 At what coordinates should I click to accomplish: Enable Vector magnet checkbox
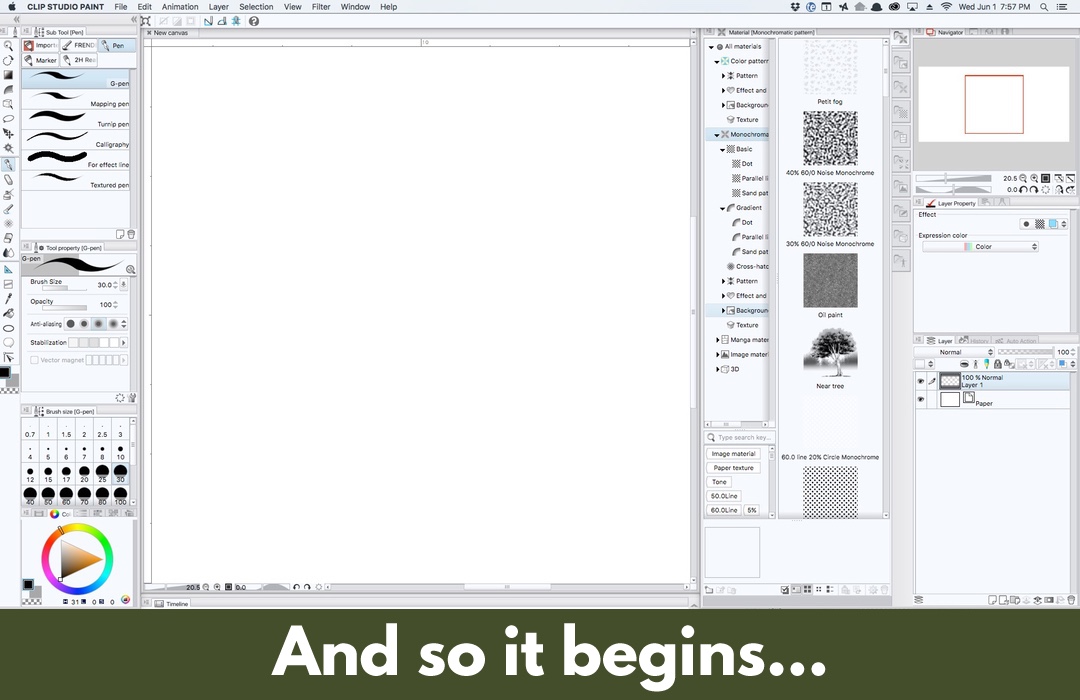[x=34, y=360]
